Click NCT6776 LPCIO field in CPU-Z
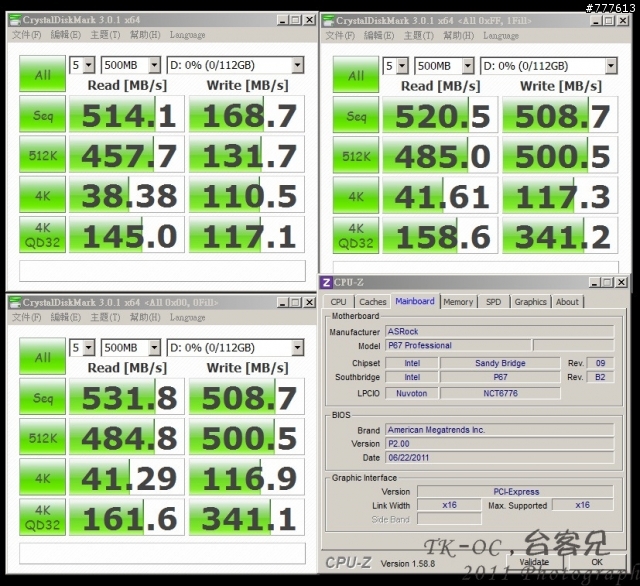Viewport: 640px width, 586px height. point(500,393)
